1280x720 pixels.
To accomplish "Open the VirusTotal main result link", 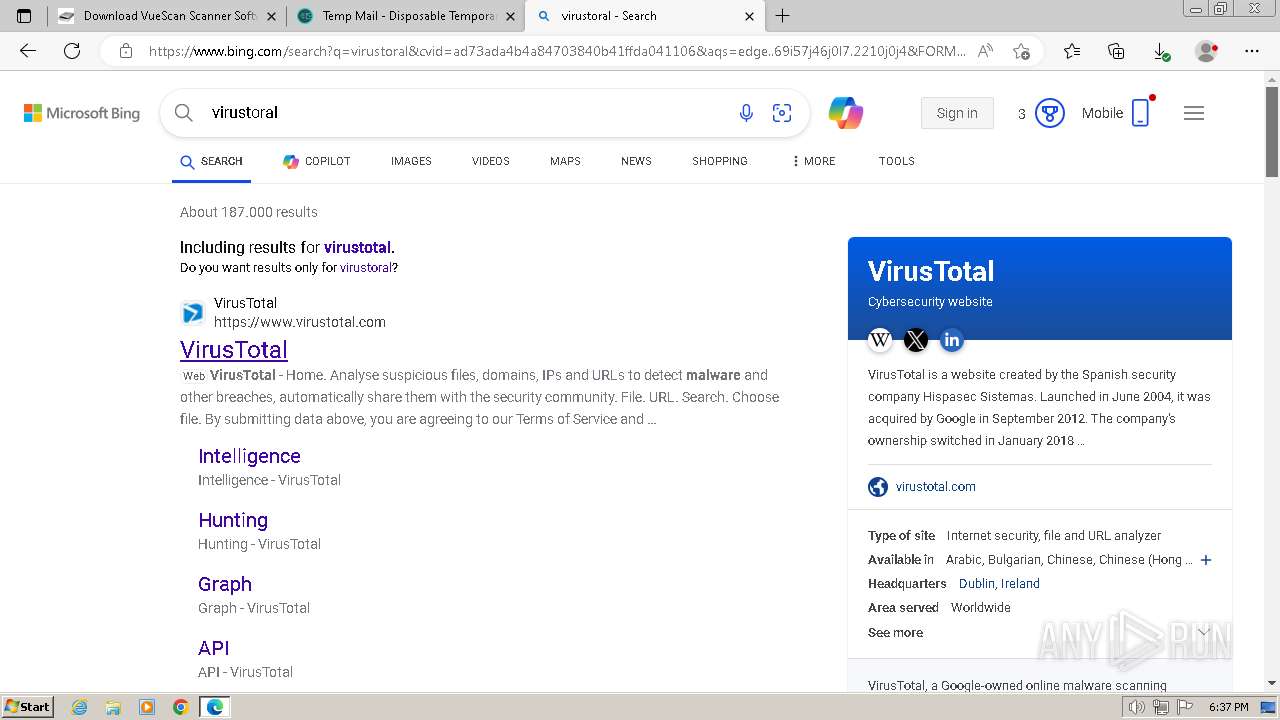I will pos(234,349).
